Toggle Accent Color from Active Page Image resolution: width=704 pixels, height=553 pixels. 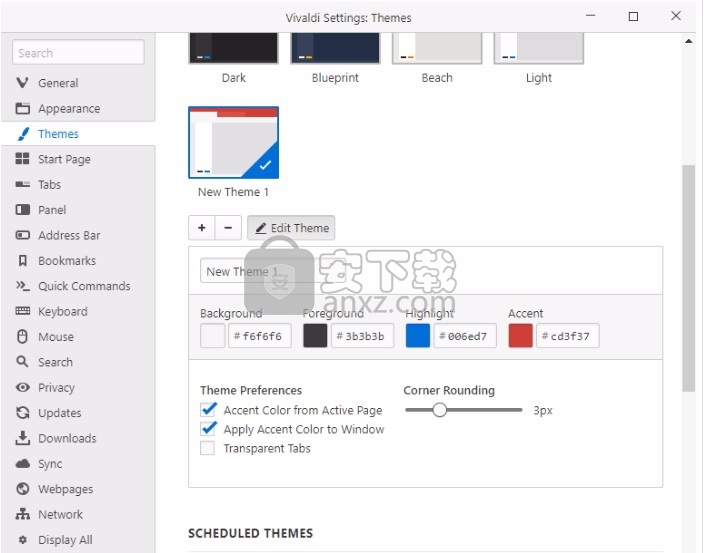click(208, 410)
